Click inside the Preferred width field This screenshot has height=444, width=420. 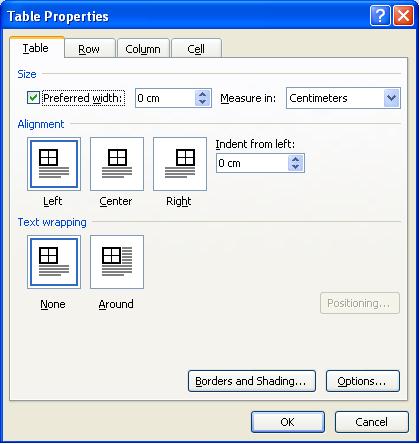click(165, 98)
